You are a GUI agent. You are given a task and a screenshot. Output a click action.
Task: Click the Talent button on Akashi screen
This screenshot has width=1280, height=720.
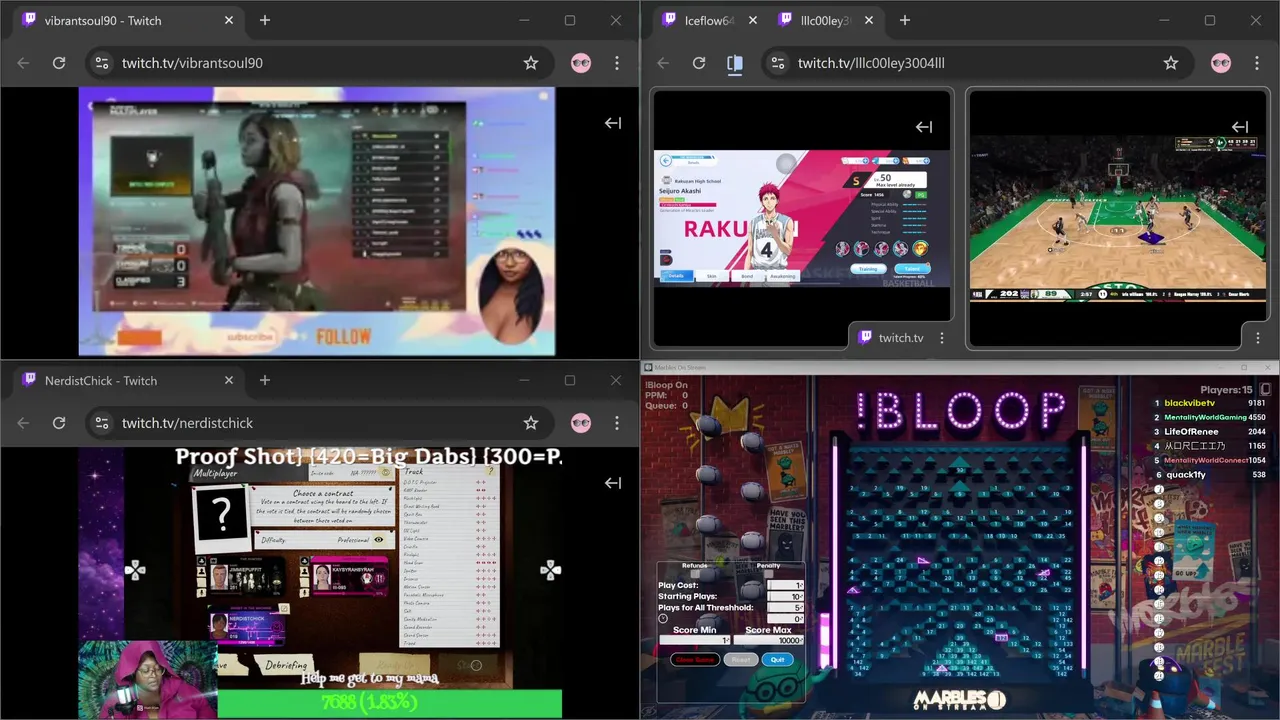(912, 269)
